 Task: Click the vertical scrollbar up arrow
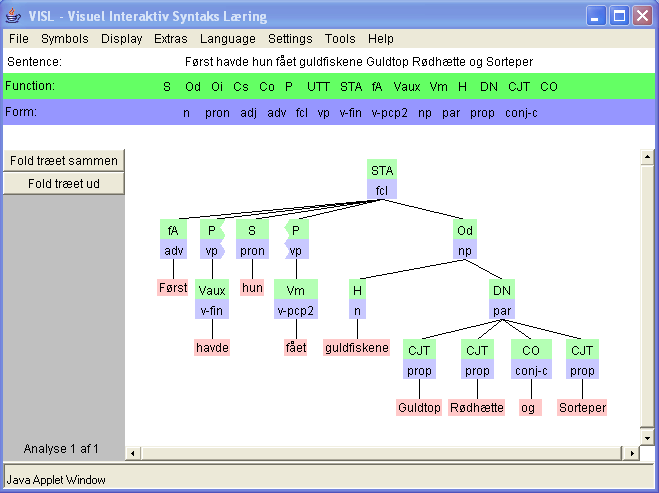click(645, 156)
